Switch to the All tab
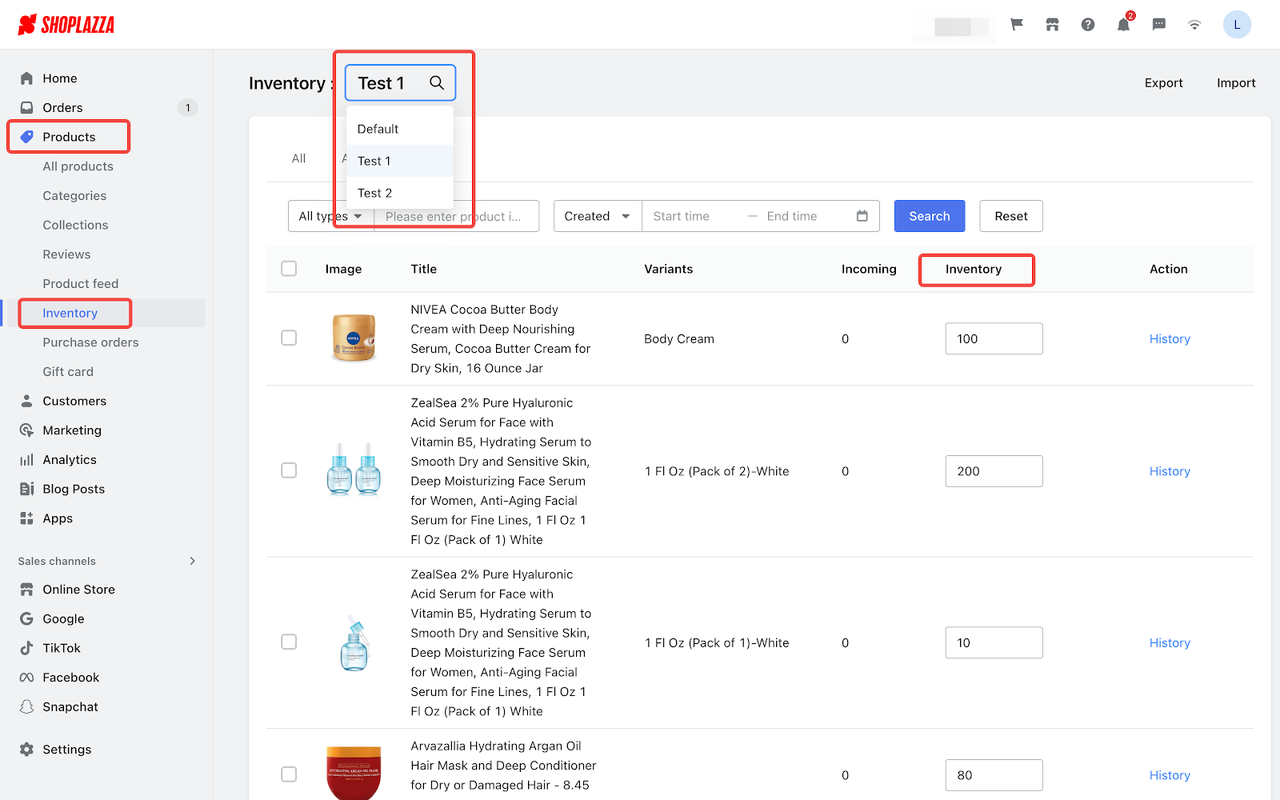The height and width of the screenshot is (800, 1280). 299,158
